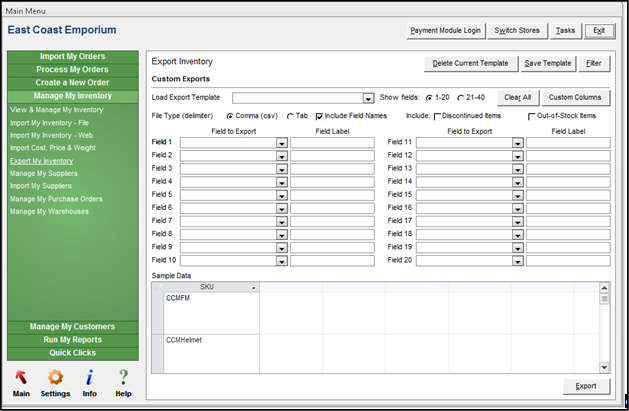Open the Load Export Template dropdown
Image resolution: width=629 pixels, height=411 pixels.
[x=368, y=98]
